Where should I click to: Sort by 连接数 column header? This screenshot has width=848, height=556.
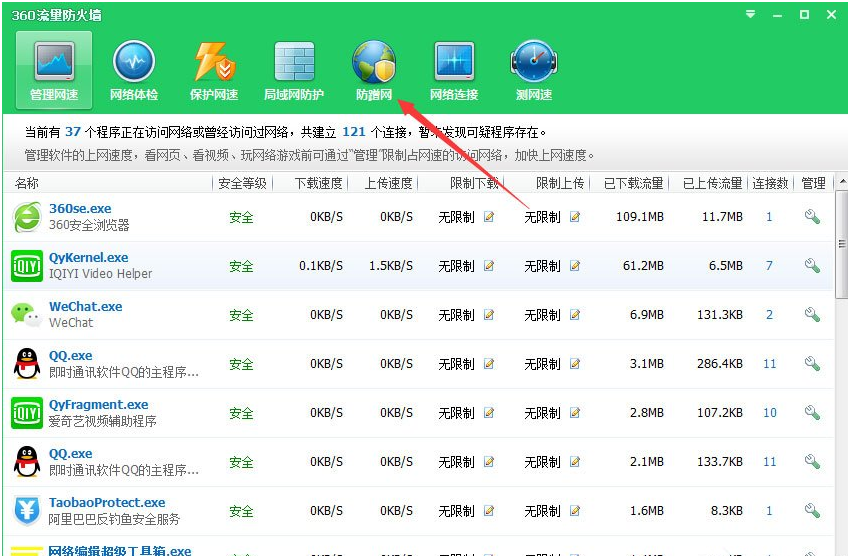coord(770,183)
